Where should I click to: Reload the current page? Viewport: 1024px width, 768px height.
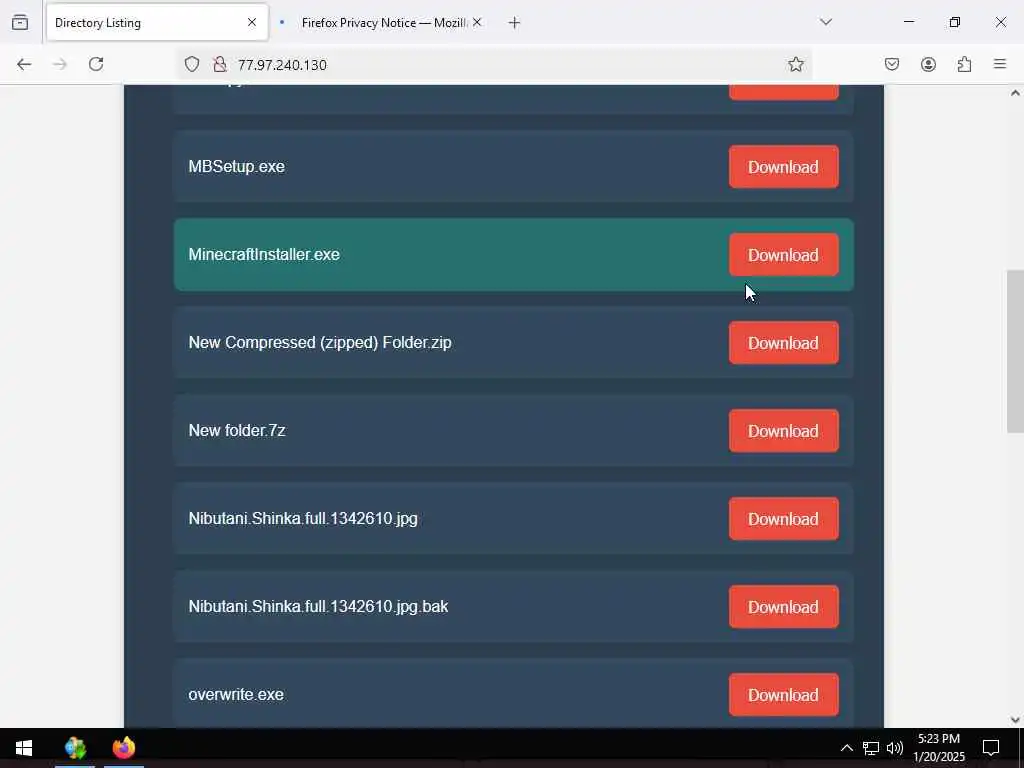tap(96, 64)
